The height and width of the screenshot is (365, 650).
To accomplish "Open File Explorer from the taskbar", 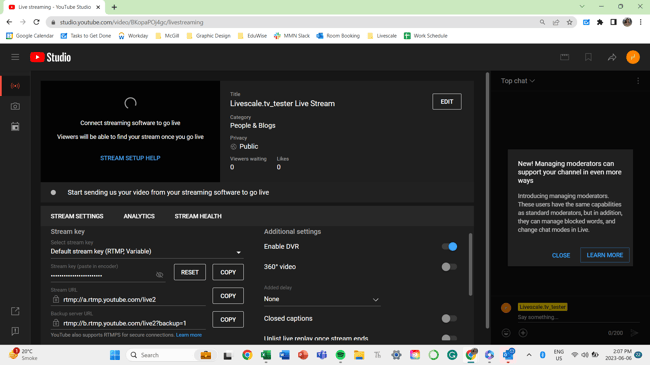I will tap(359, 355).
